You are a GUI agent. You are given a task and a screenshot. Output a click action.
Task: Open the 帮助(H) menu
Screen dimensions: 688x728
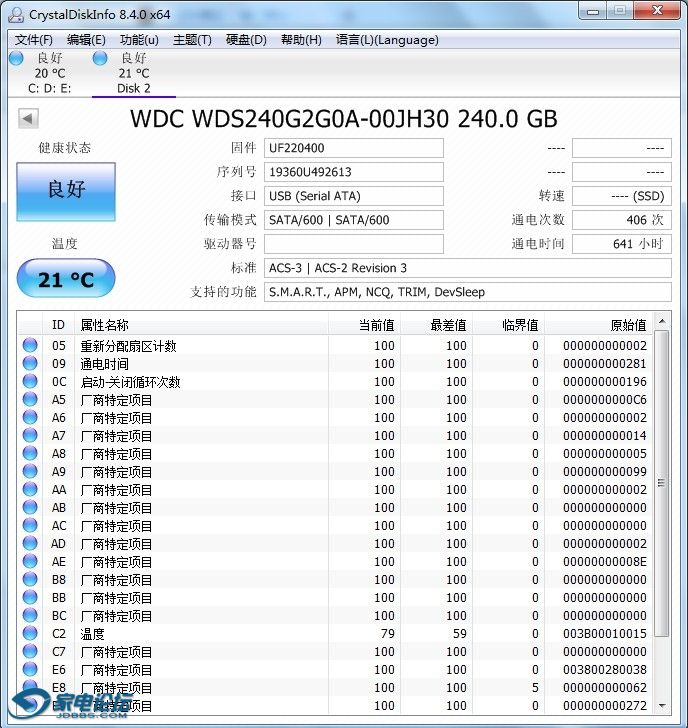coord(301,40)
